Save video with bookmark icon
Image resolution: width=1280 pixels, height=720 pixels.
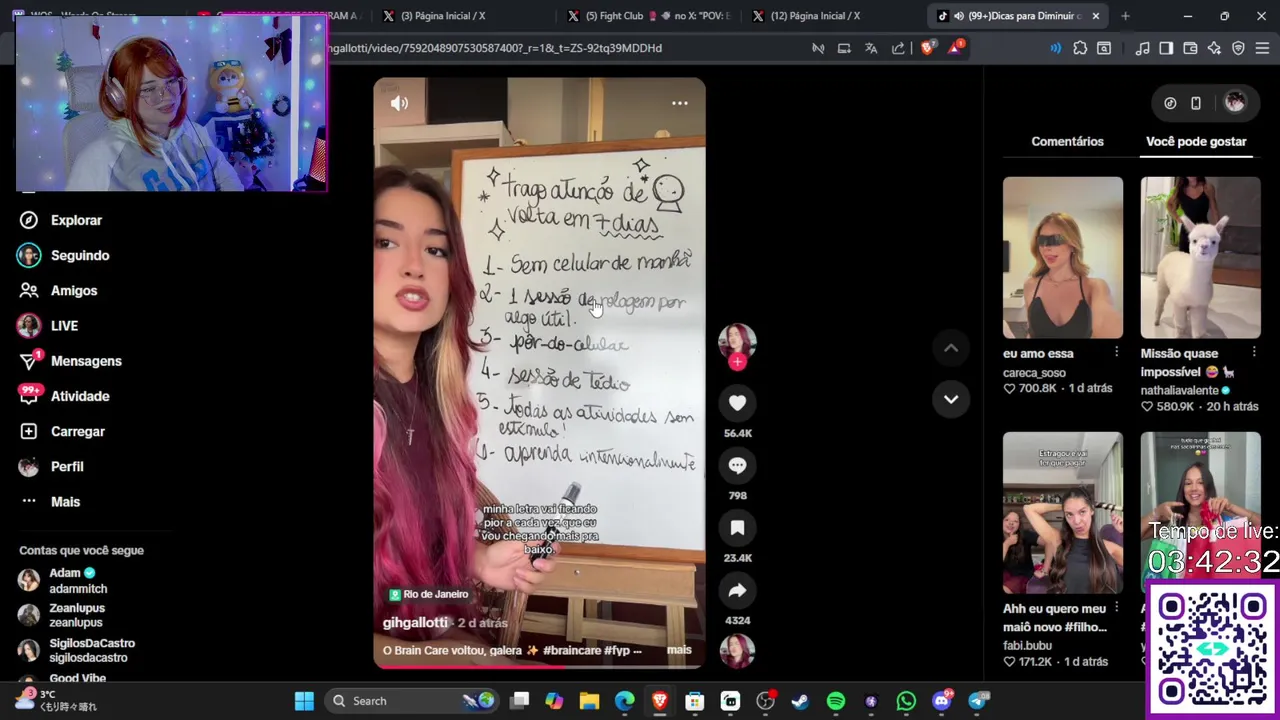[x=737, y=527]
